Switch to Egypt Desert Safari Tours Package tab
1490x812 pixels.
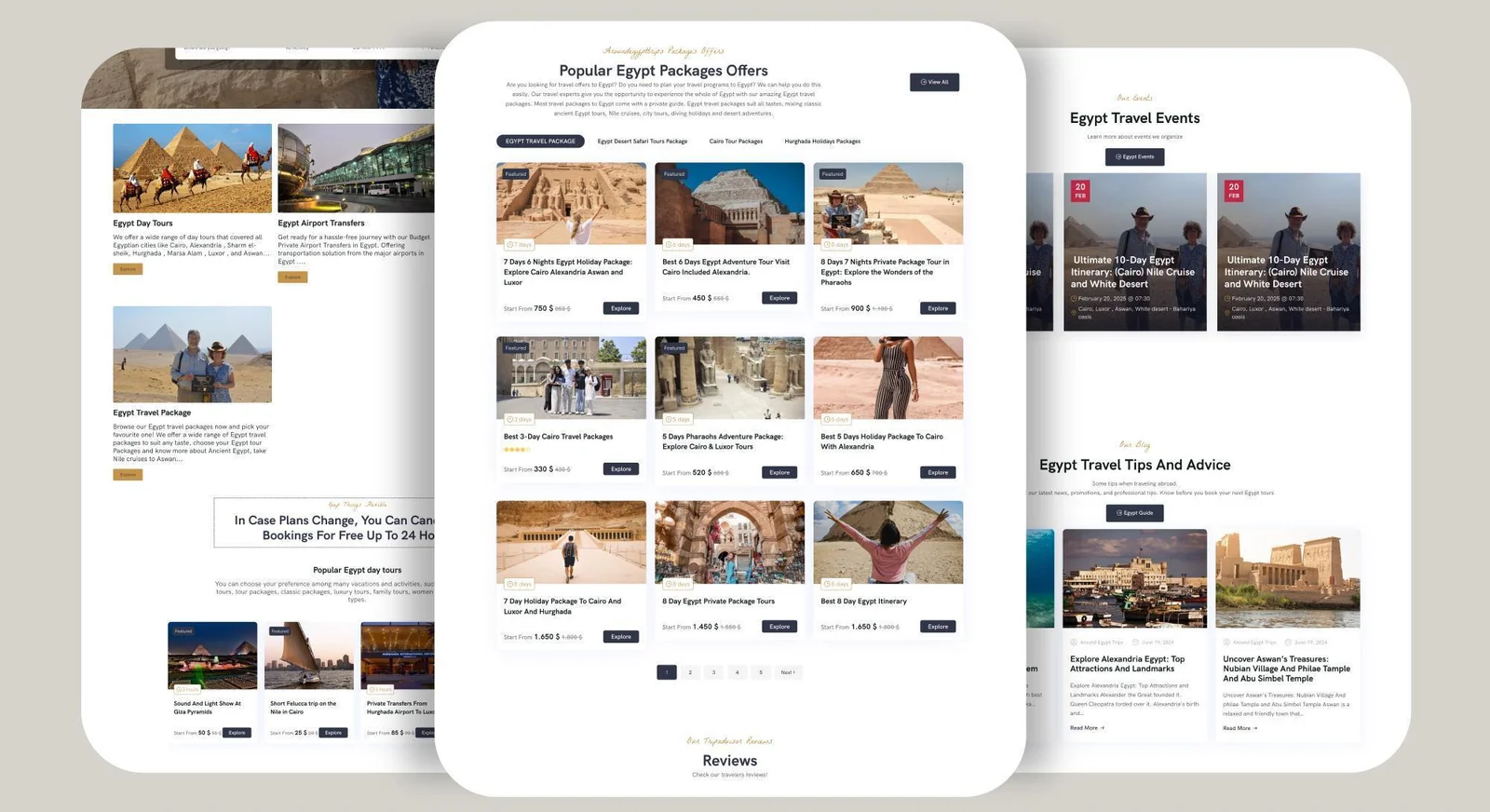pyautogui.click(x=642, y=142)
